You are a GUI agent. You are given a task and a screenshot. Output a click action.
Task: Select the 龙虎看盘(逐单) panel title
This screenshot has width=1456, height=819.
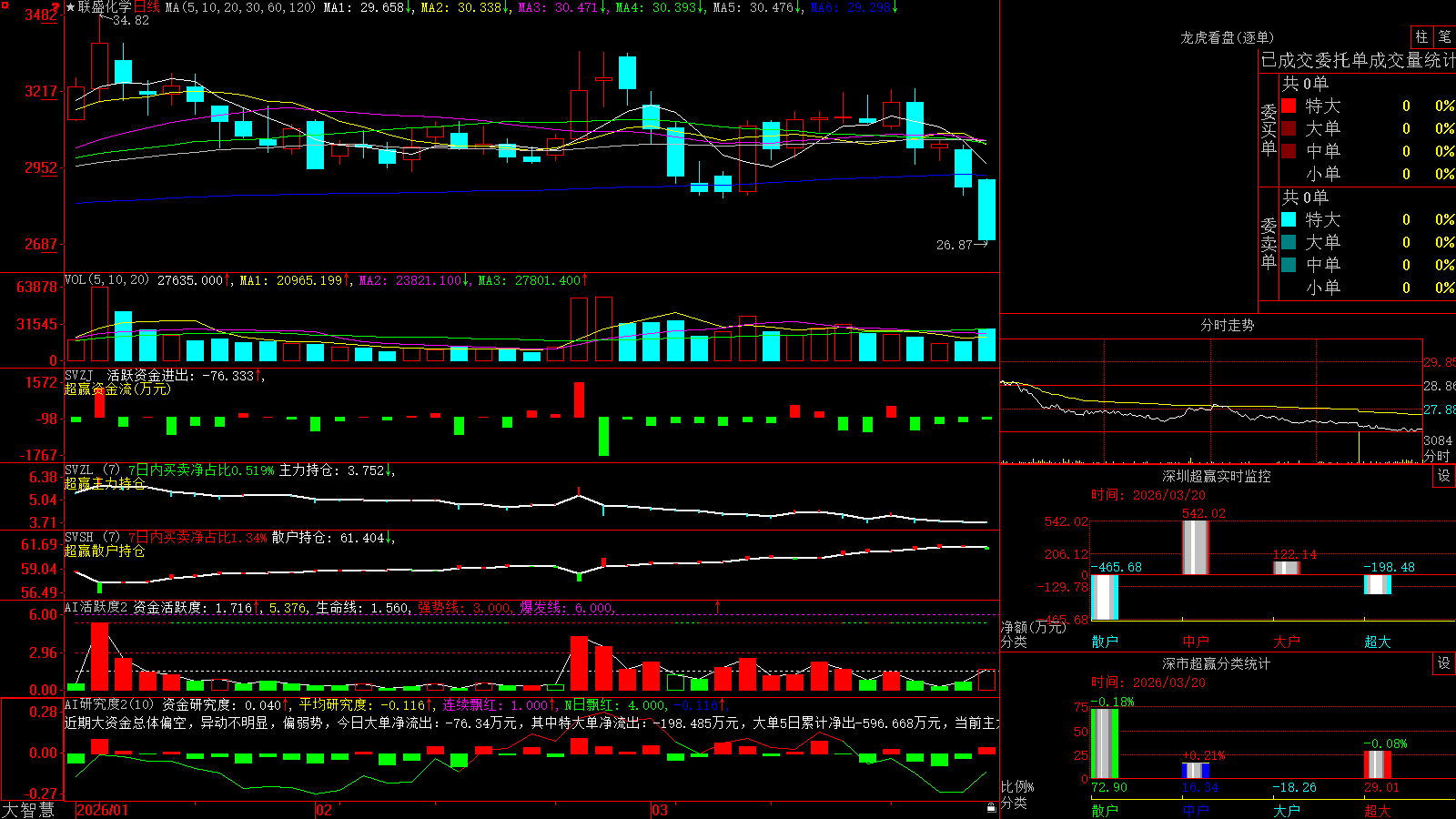coord(1227,37)
